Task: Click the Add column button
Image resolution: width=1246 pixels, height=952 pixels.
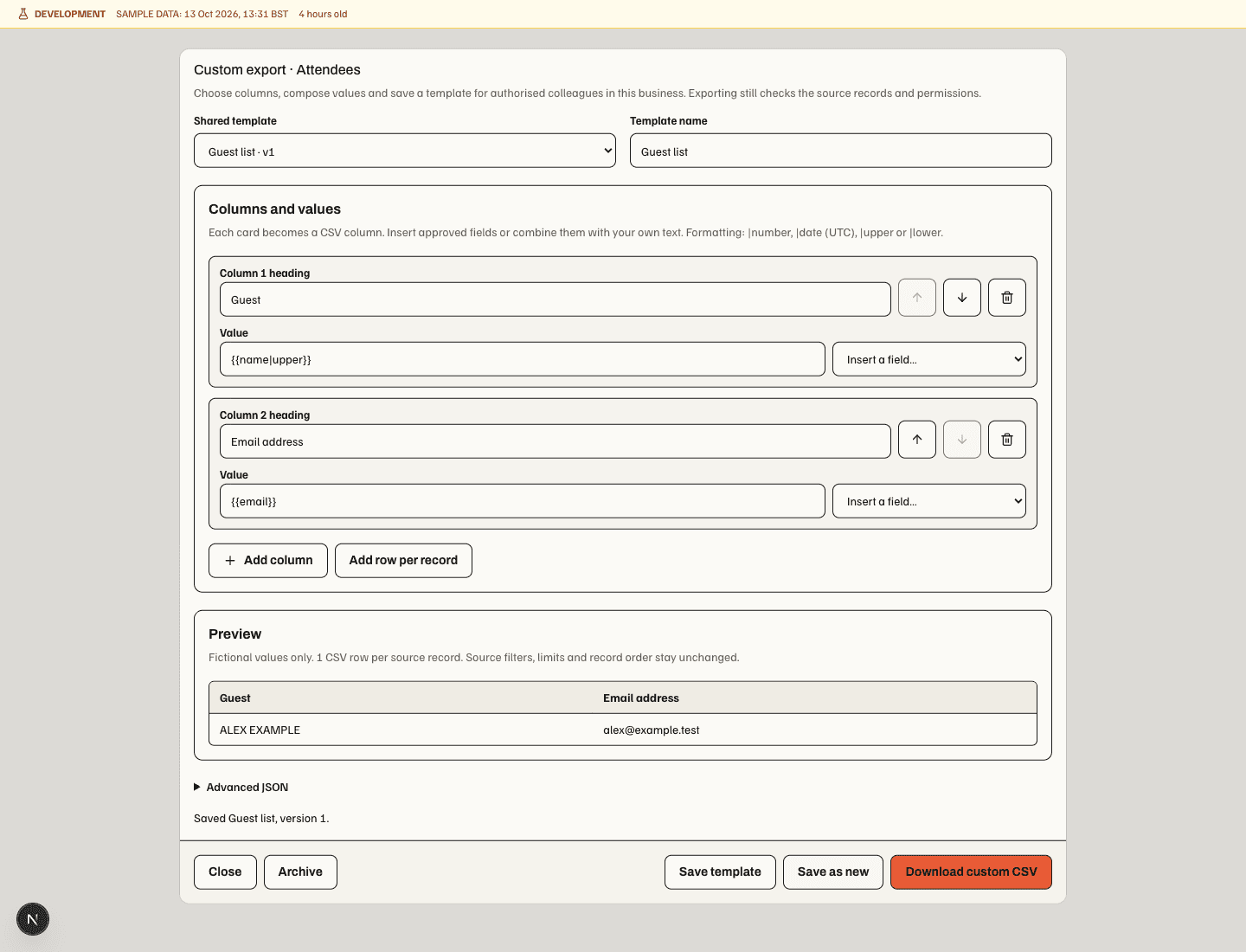Action: 268,561
